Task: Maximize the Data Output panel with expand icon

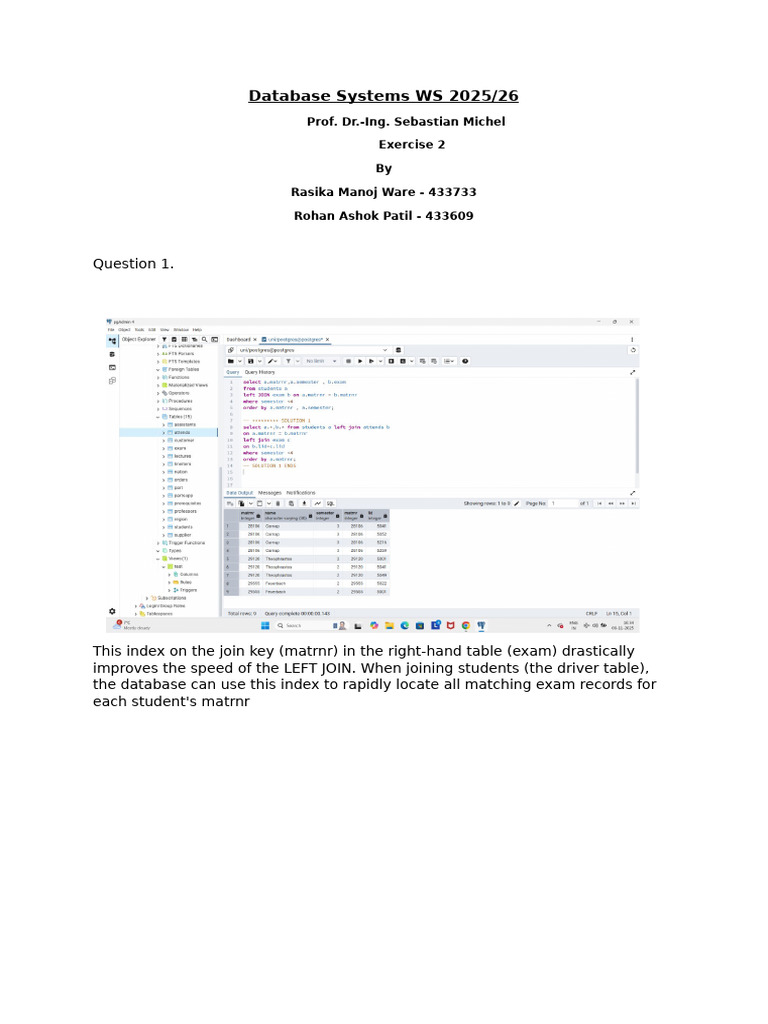Action: coord(632,493)
